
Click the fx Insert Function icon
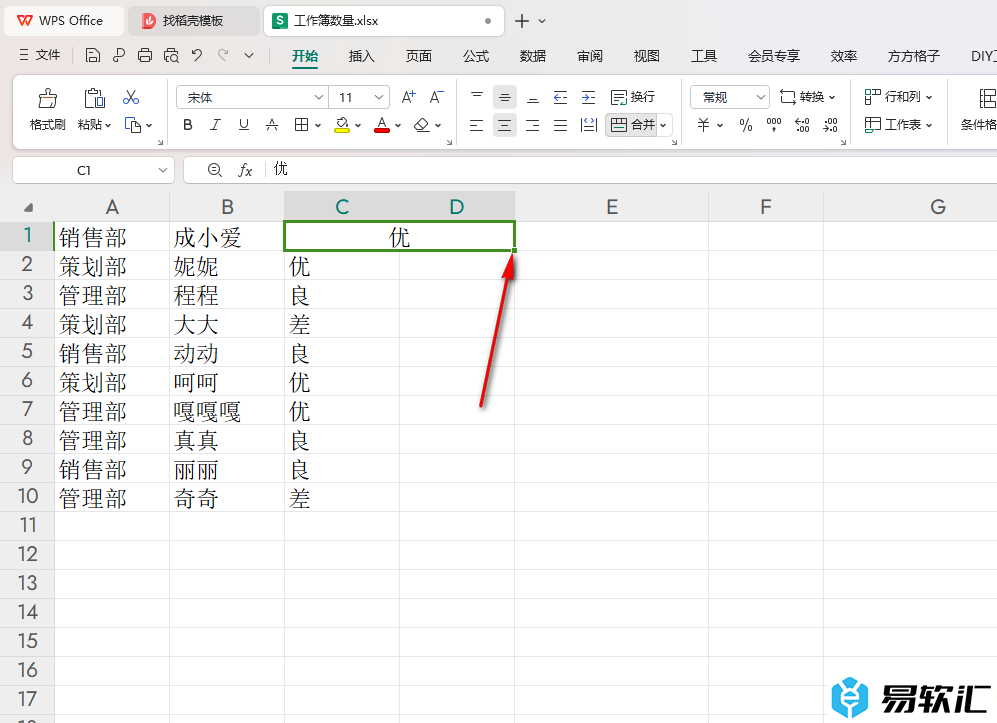pos(245,170)
